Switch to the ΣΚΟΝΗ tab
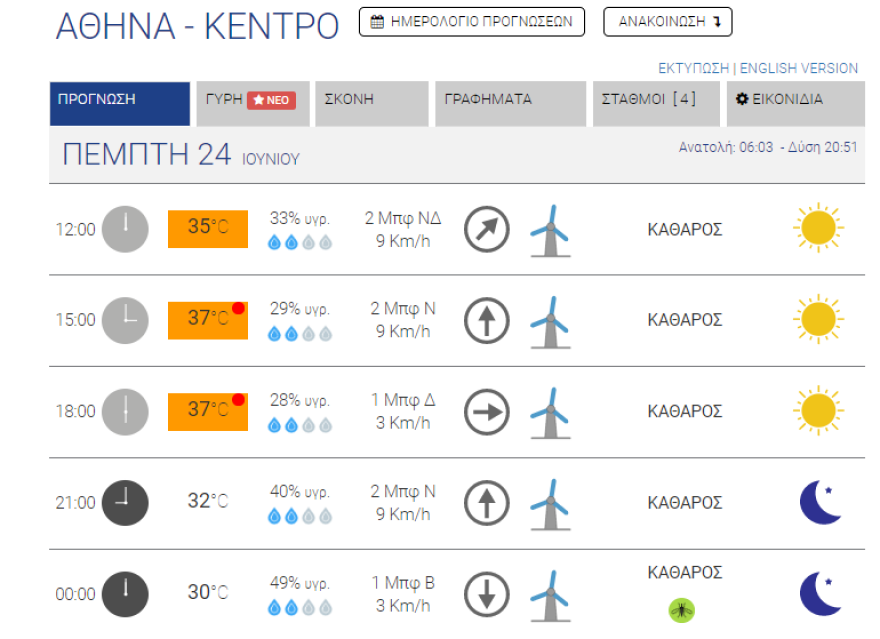 [x=370, y=99]
